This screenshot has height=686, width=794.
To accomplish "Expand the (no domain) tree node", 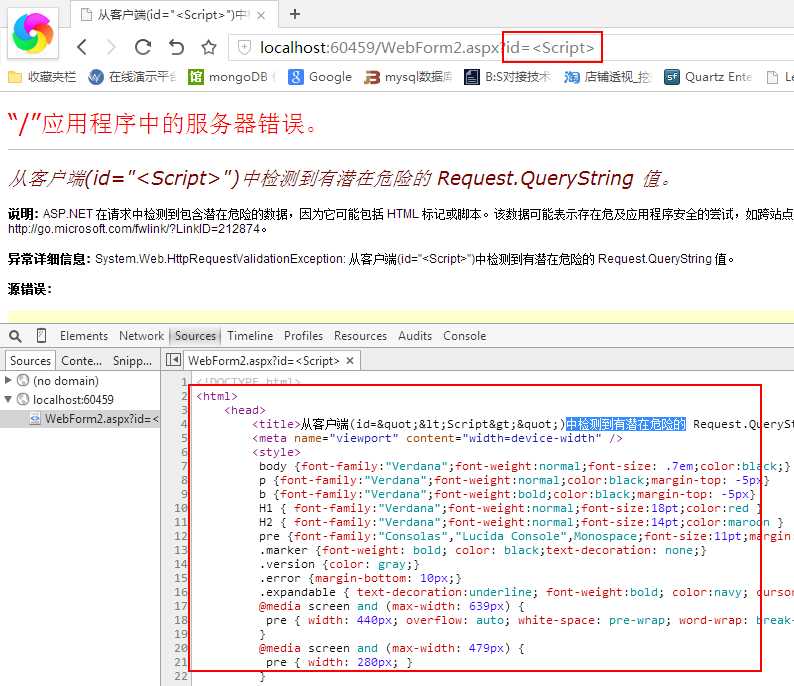I will 8,379.
